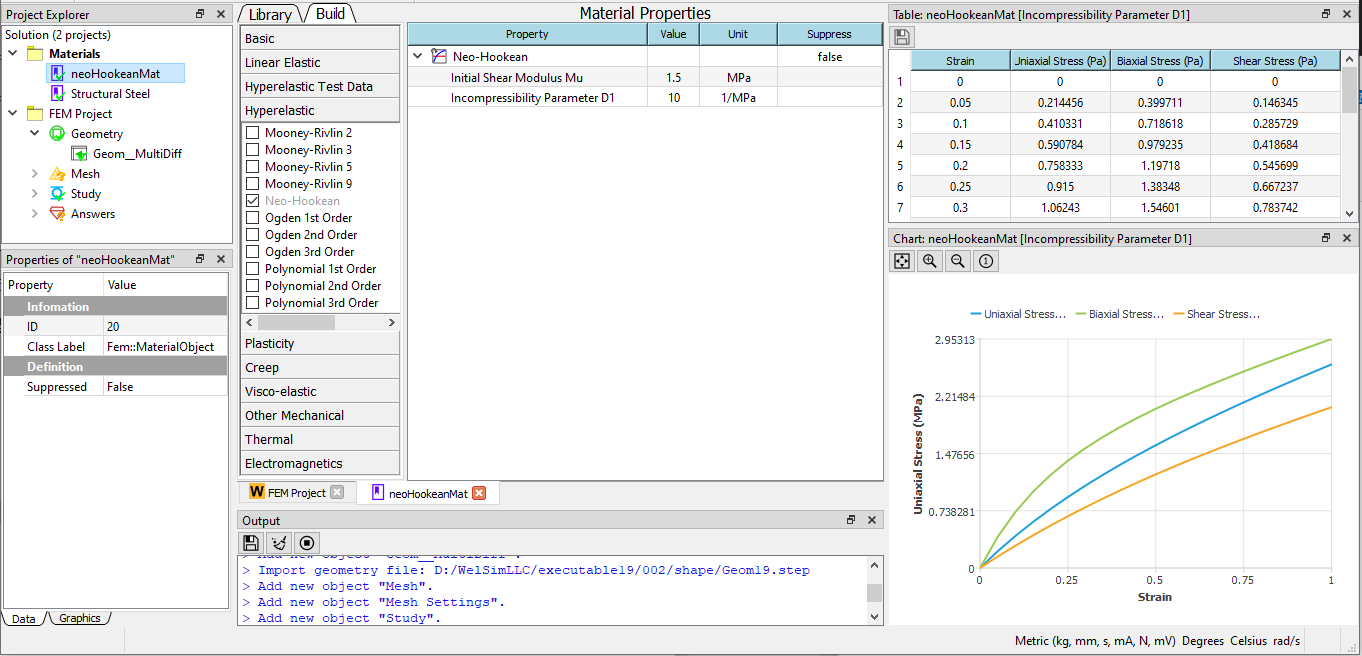Switch to the Build tab
Screen dimensions: 1362x656
coord(330,14)
